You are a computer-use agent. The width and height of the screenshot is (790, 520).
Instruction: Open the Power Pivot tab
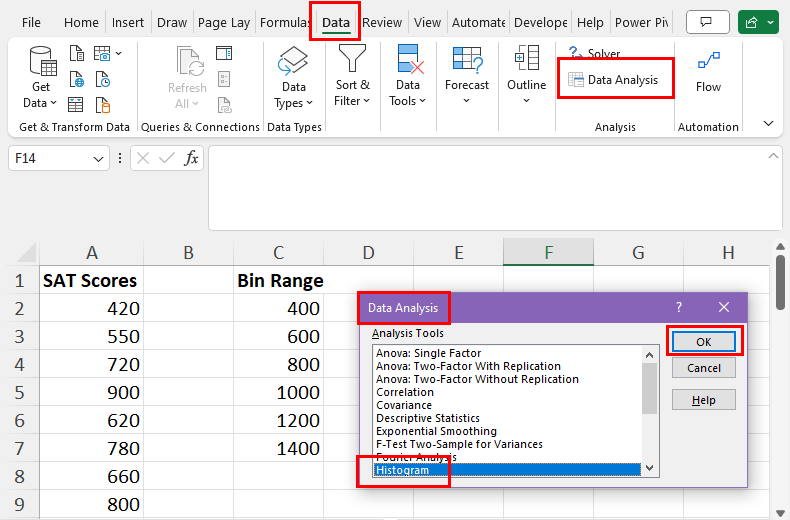click(641, 23)
